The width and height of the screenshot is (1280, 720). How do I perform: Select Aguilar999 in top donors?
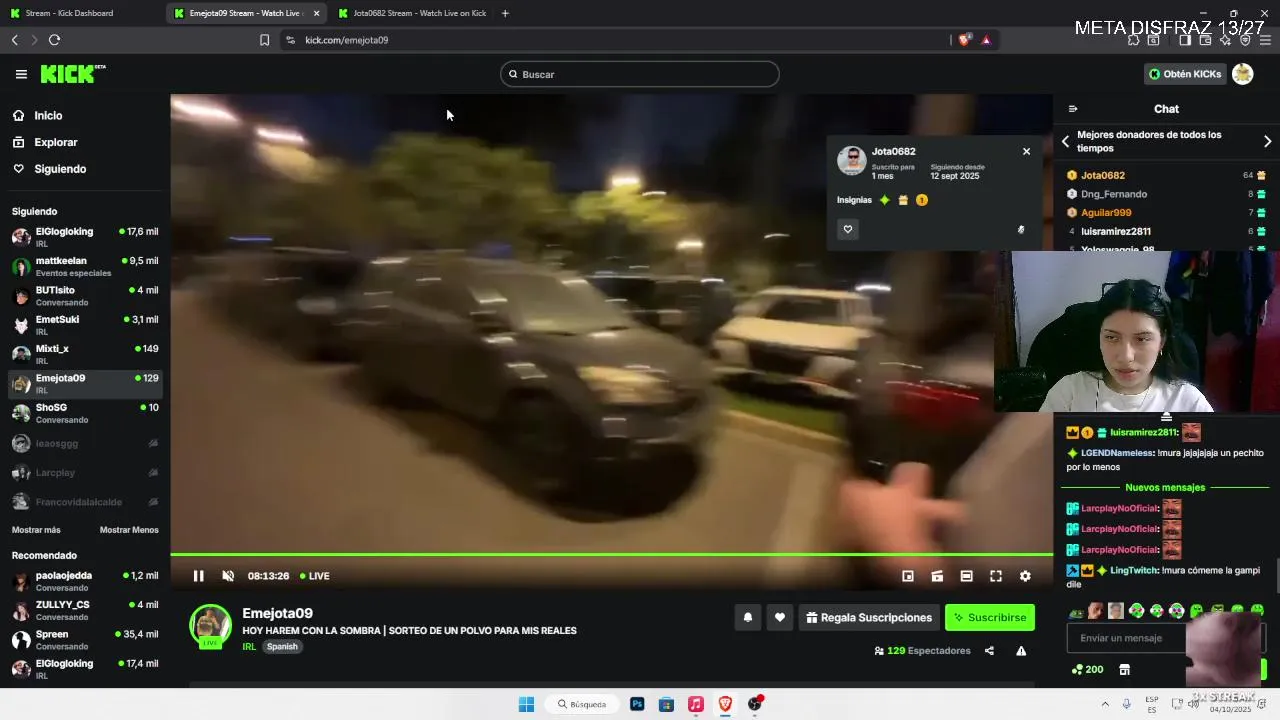(x=1106, y=212)
